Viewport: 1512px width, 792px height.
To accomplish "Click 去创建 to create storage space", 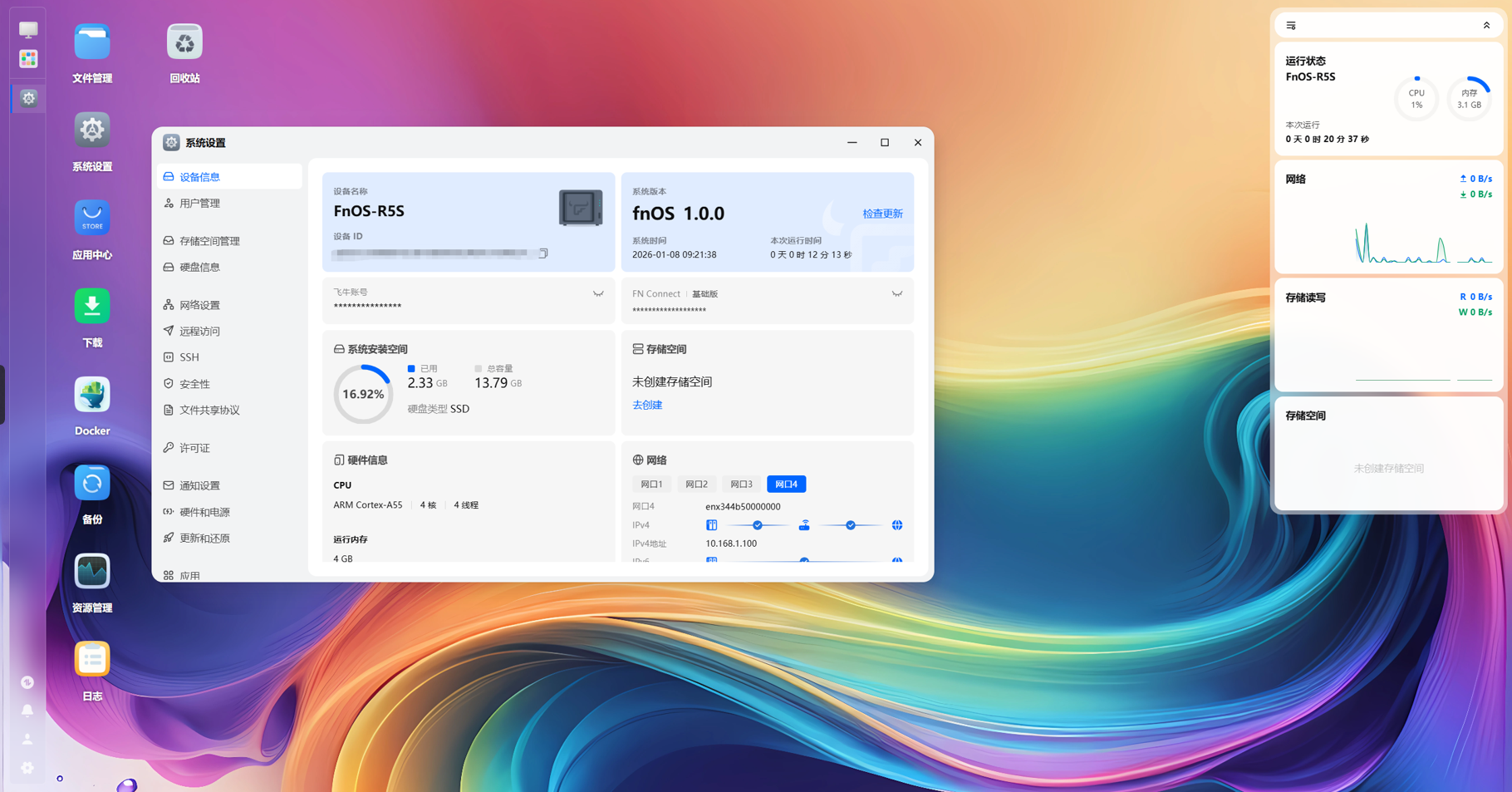I will click(x=647, y=405).
